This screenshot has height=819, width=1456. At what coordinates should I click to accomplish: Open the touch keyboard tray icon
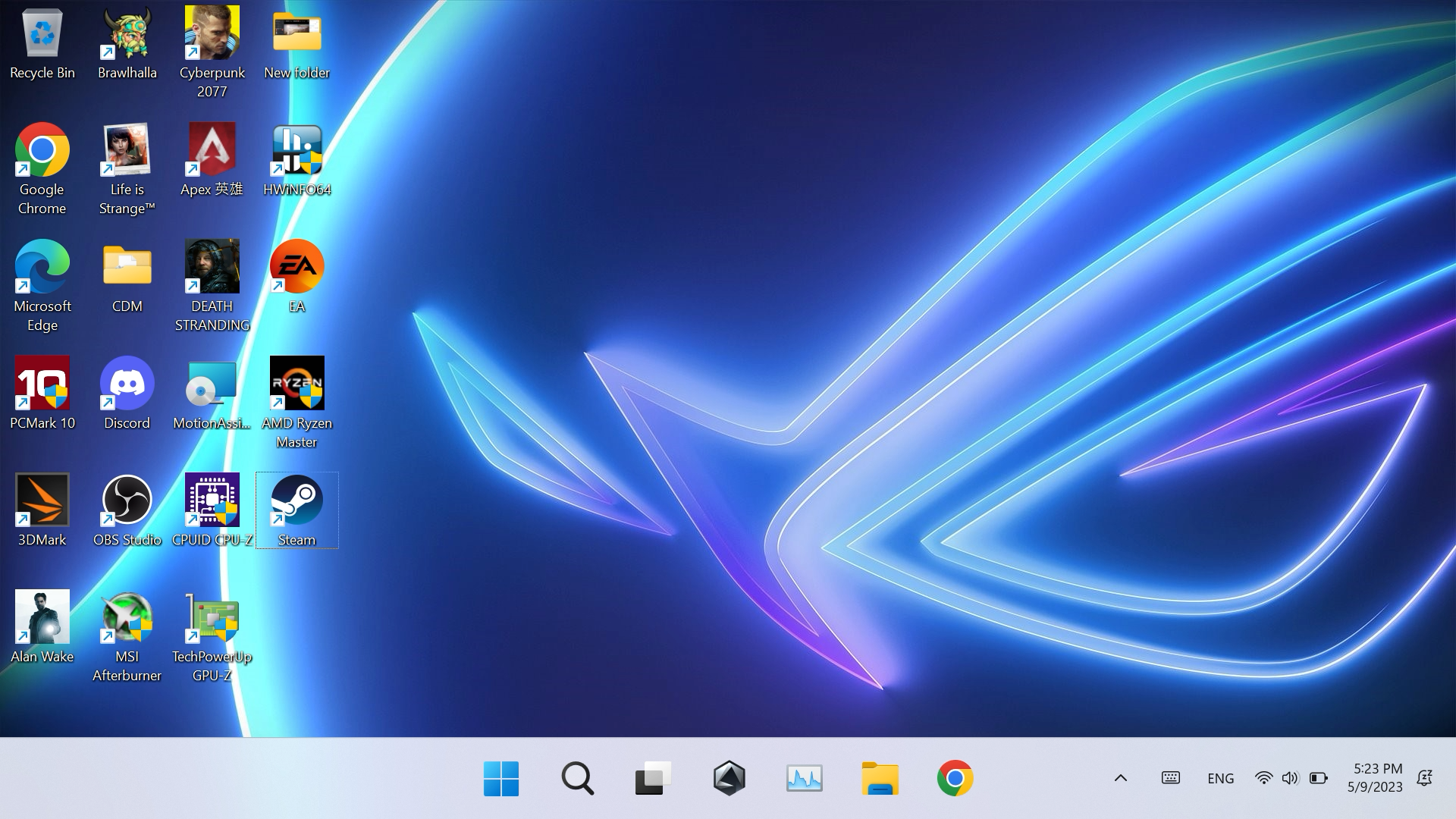(x=1171, y=778)
